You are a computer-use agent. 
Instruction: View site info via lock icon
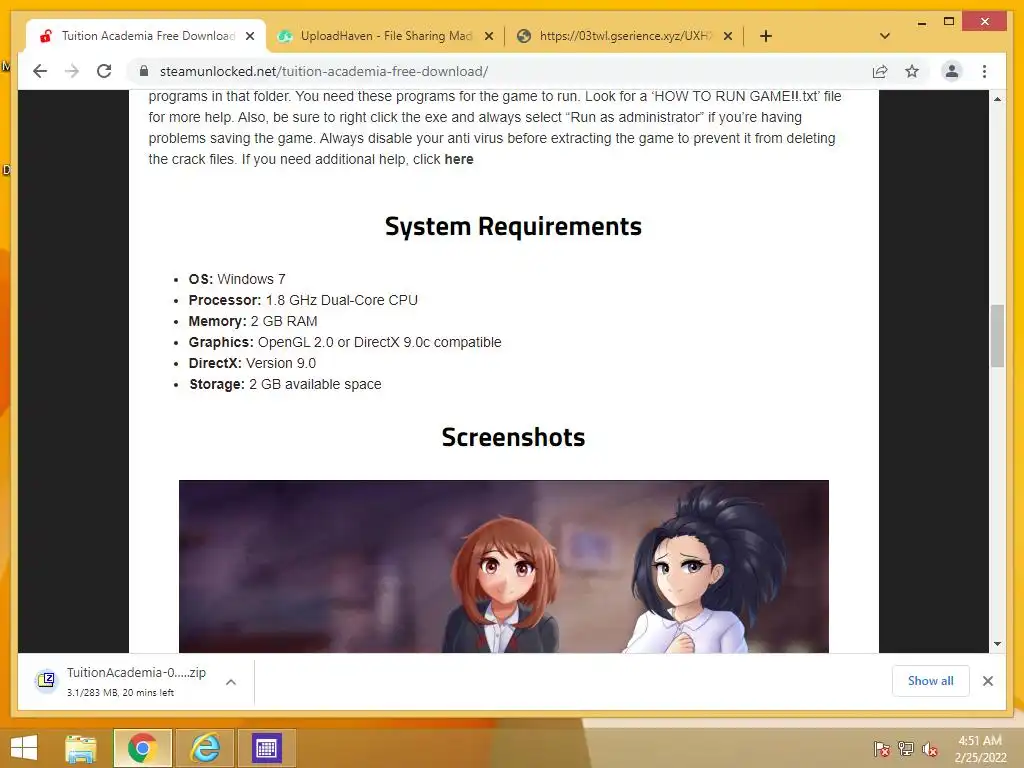[x=144, y=71]
